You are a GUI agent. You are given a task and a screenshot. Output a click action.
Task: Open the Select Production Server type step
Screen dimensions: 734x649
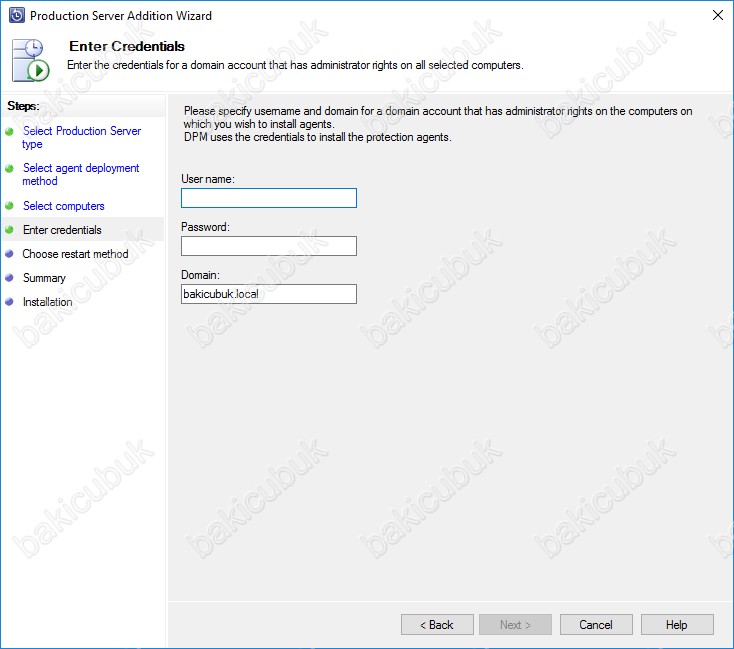tap(82, 137)
